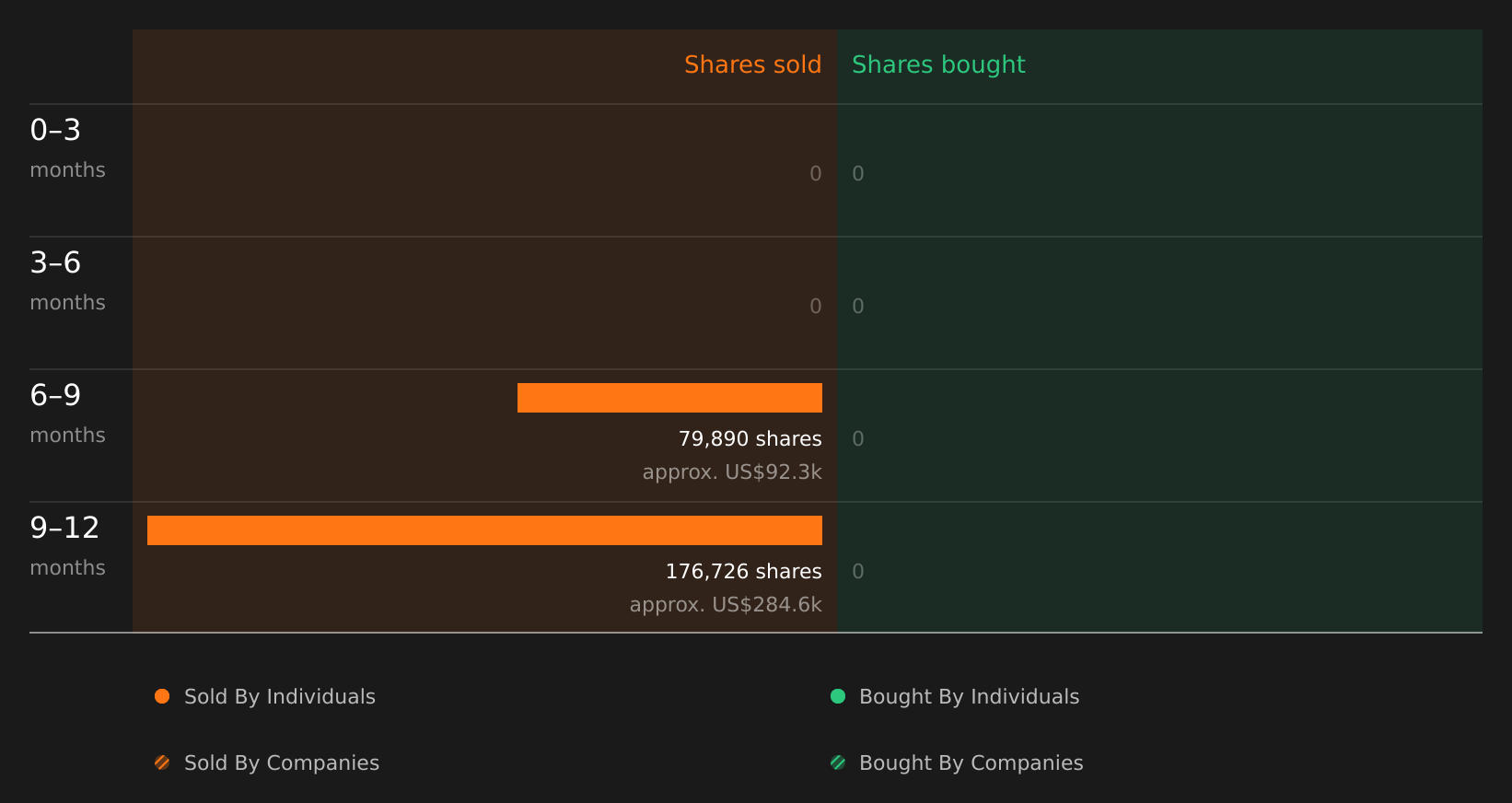Image resolution: width=1512 pixels, height=803 pixels.
Task: Click the Shares bought column header
Action: [938, 65]
